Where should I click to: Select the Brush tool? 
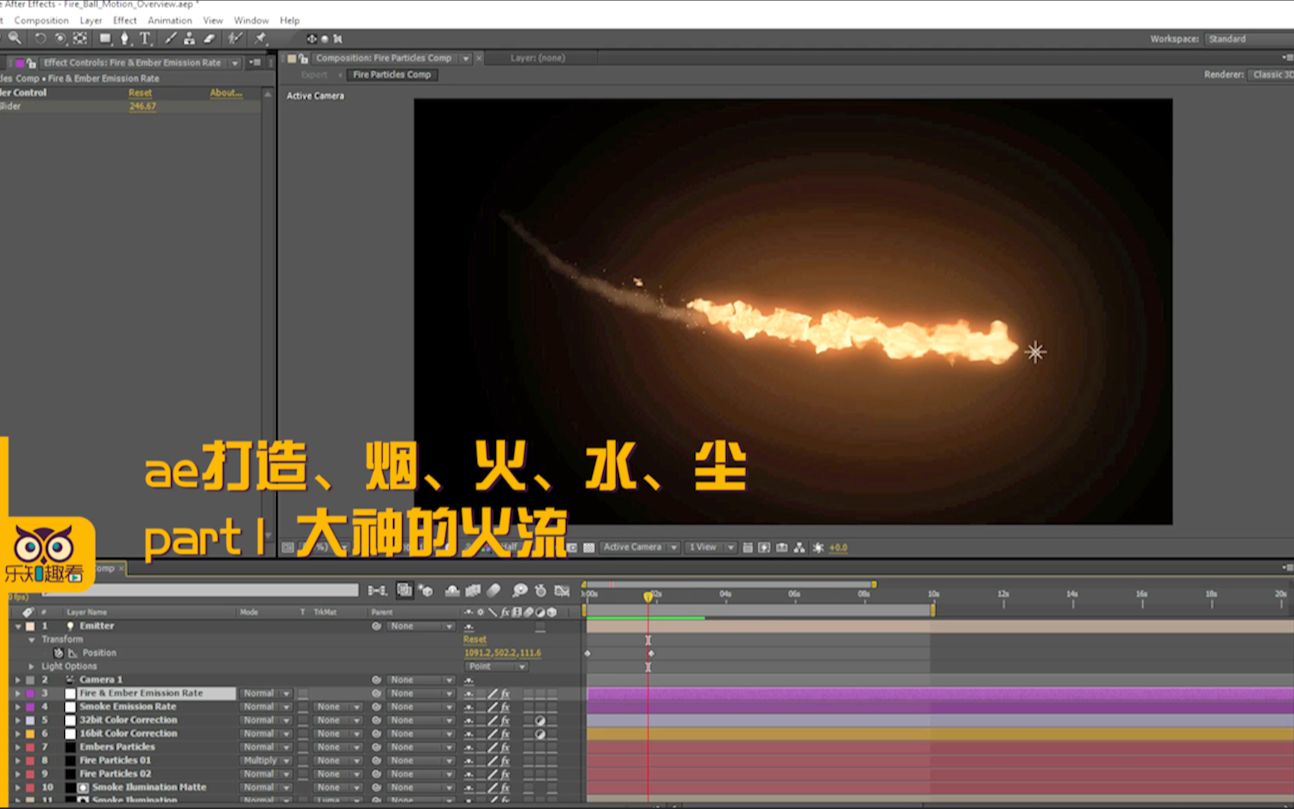click(x=170, y=39)
